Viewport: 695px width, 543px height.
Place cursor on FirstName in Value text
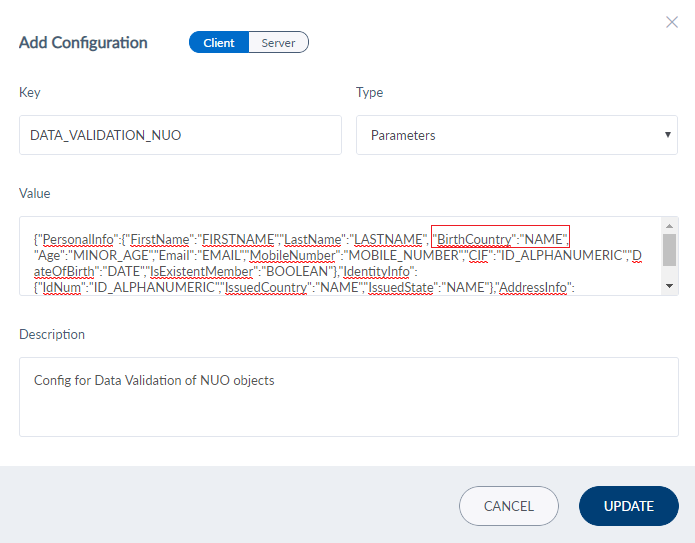tap(162, 239)
